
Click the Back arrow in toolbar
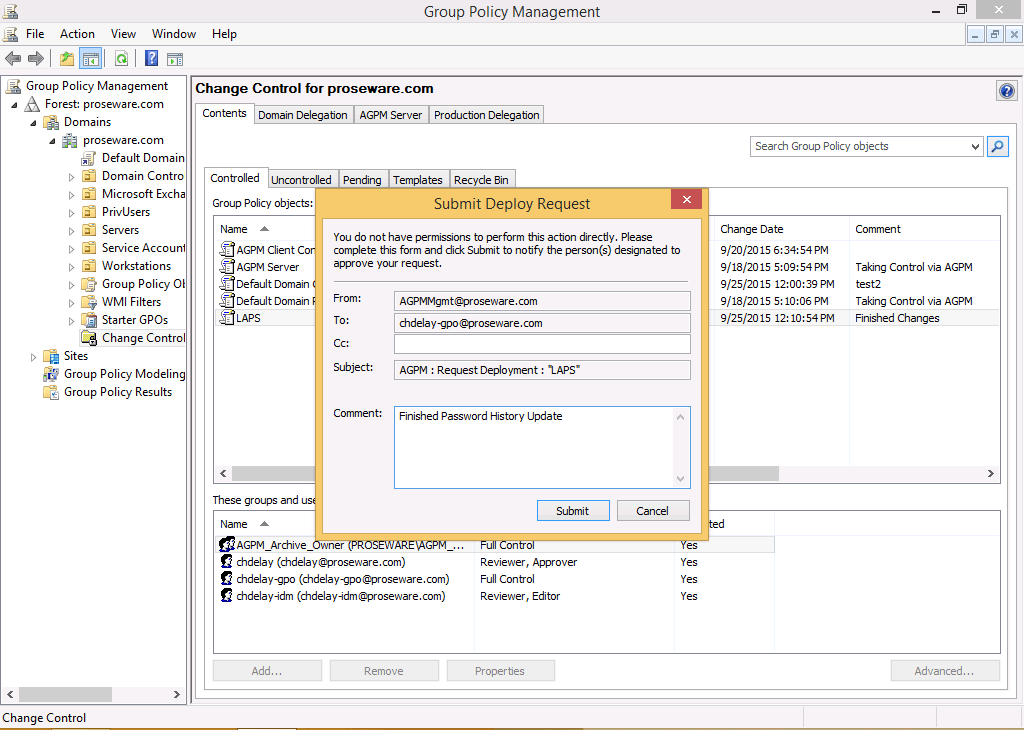coord(13,59)
